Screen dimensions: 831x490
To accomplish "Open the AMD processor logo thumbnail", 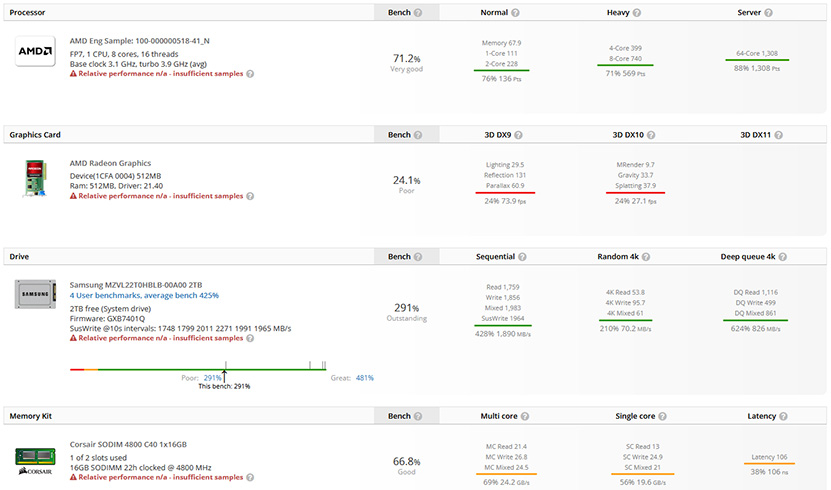I will 35,51.
